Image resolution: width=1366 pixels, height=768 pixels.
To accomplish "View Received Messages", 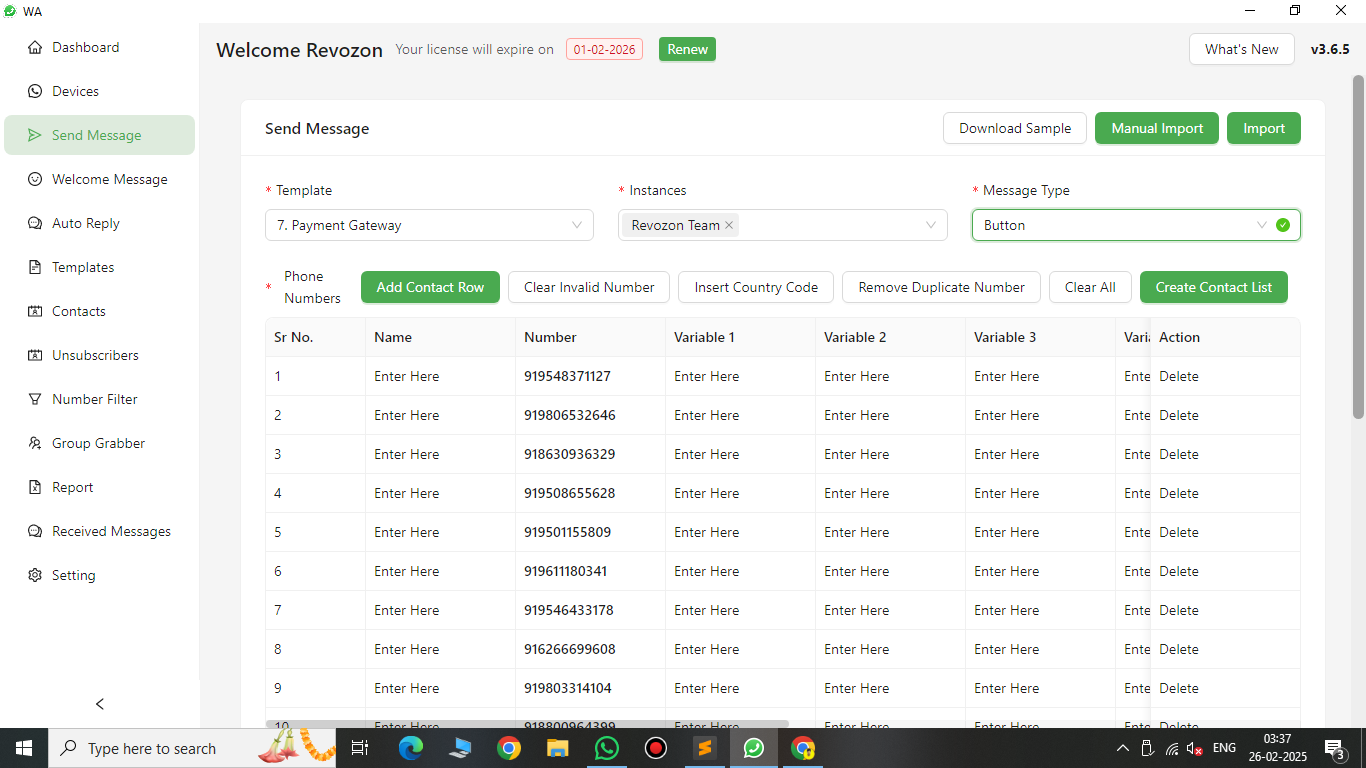I will [x=99, y=531].
